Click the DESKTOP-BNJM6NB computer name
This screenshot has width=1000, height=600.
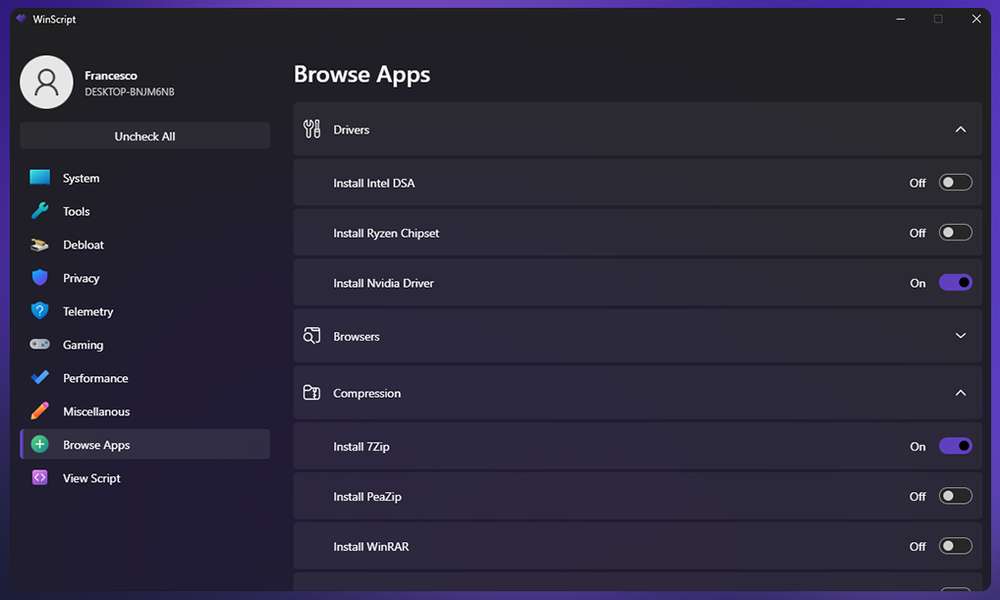click(129, 92)
